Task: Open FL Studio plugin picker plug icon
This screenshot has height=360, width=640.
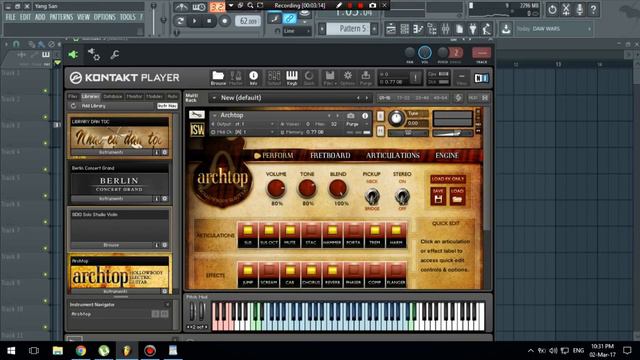Action: point(473,29)
